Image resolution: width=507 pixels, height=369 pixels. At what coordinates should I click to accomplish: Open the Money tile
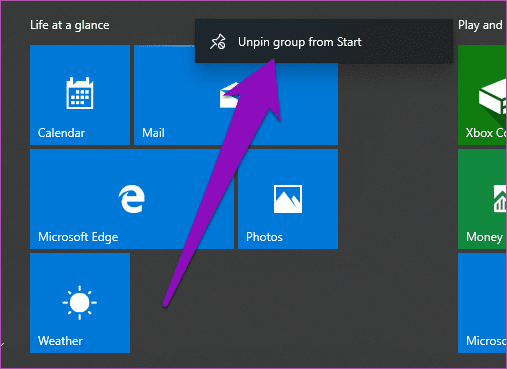click(482, 199)
